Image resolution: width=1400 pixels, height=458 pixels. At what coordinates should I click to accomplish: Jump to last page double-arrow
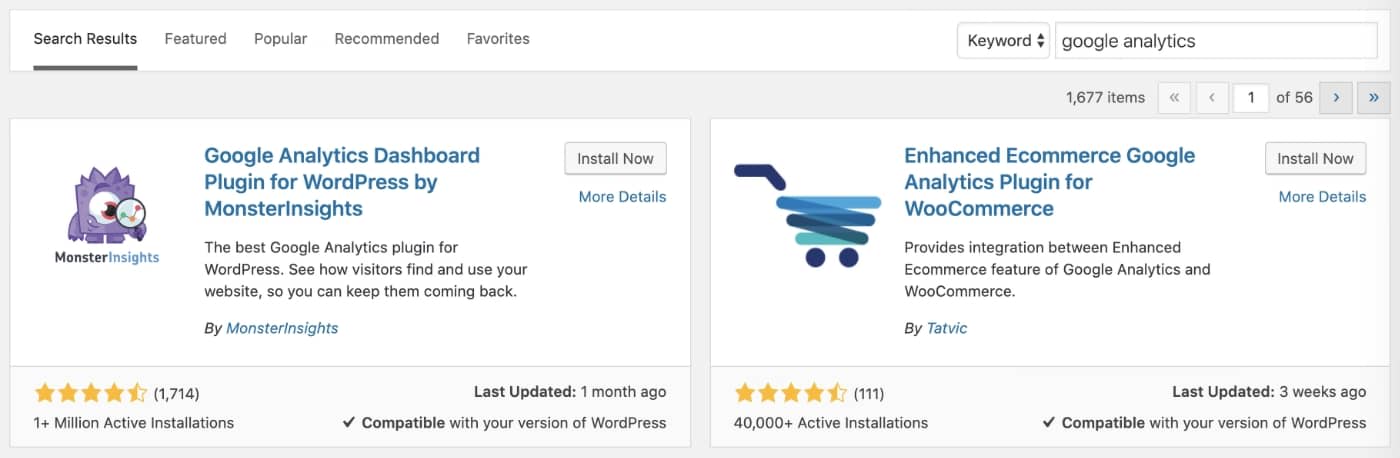coord(1374,97)
